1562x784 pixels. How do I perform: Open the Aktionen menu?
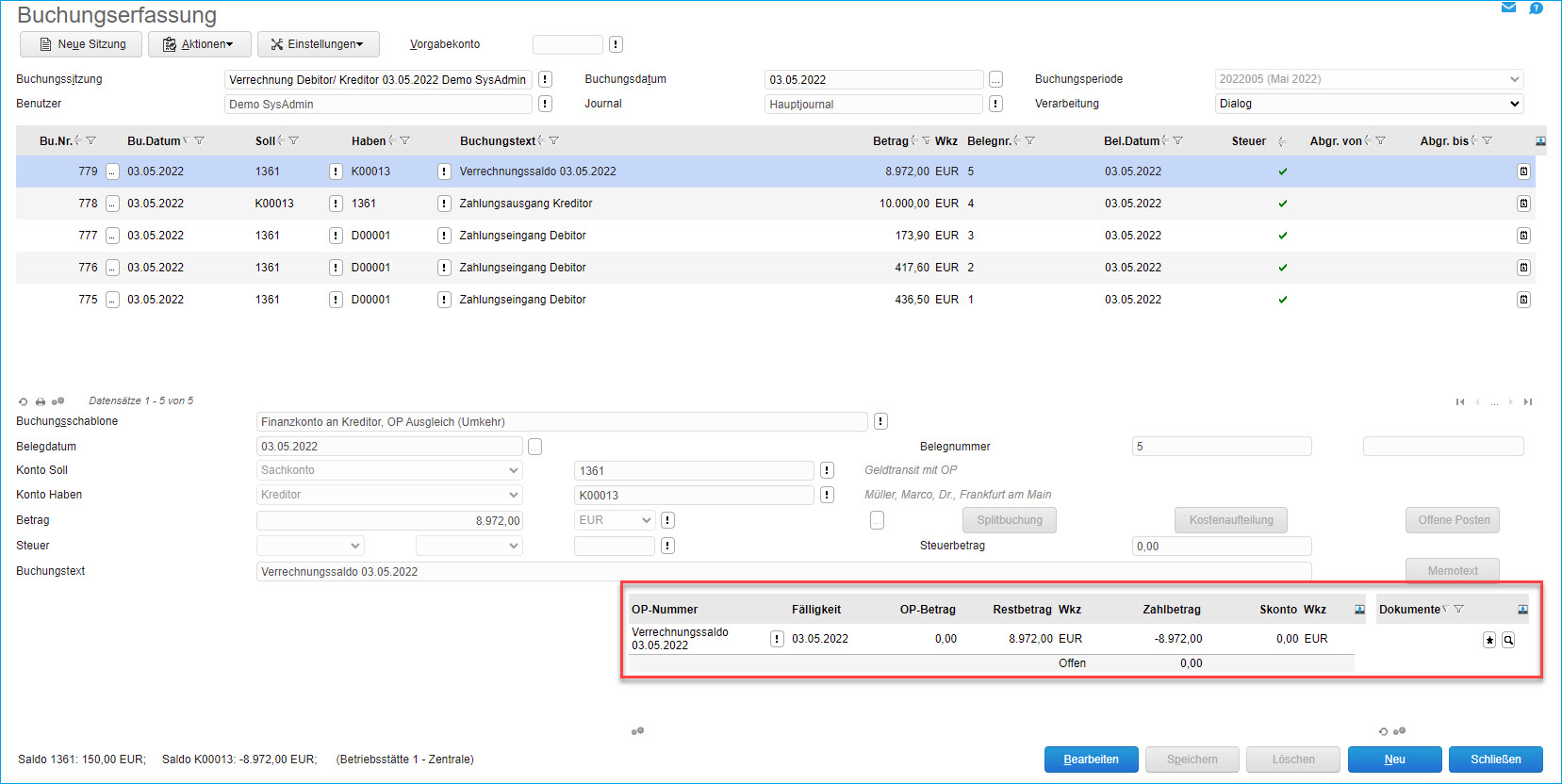[x=199, y=44]
